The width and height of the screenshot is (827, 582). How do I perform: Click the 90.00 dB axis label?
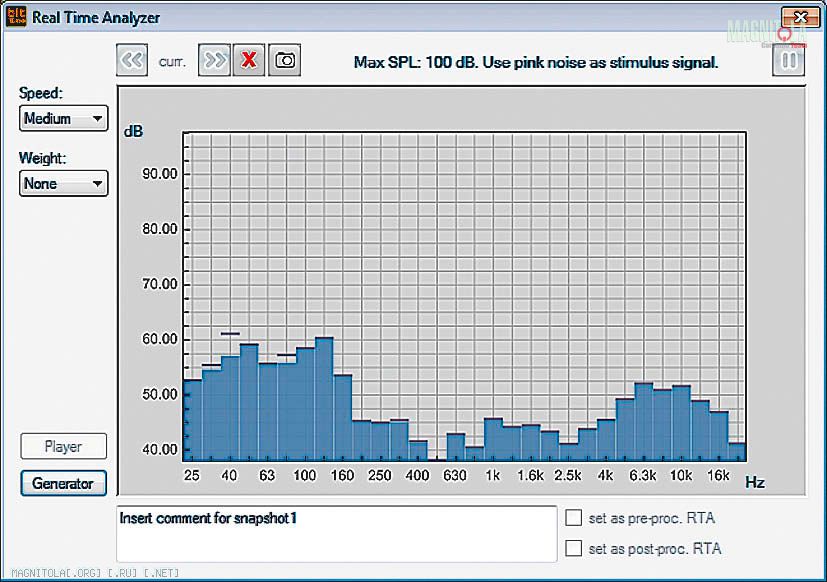point(160,174)
